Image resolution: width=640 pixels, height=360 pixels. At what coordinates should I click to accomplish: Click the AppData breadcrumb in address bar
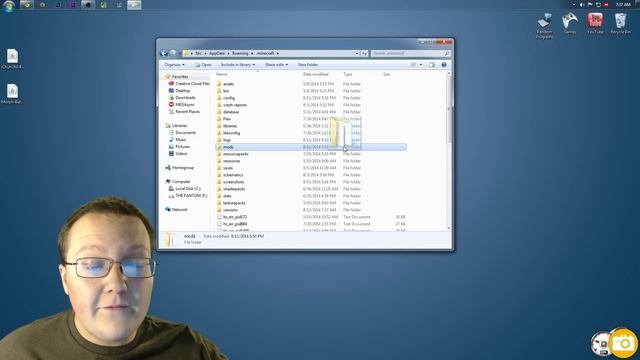pyautogui.click(x=217, y=53)
